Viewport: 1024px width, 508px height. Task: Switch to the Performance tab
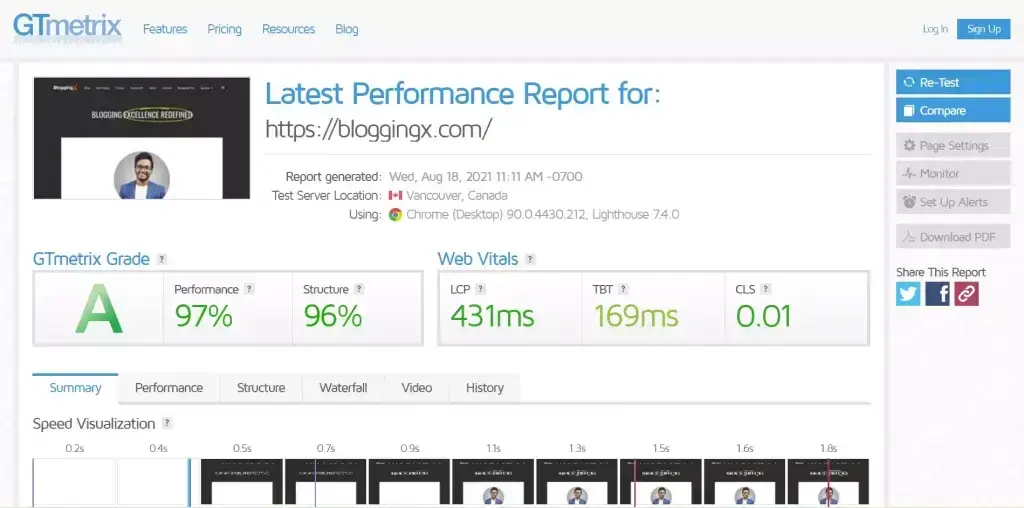pyautogui.click(x=169, y=388)
